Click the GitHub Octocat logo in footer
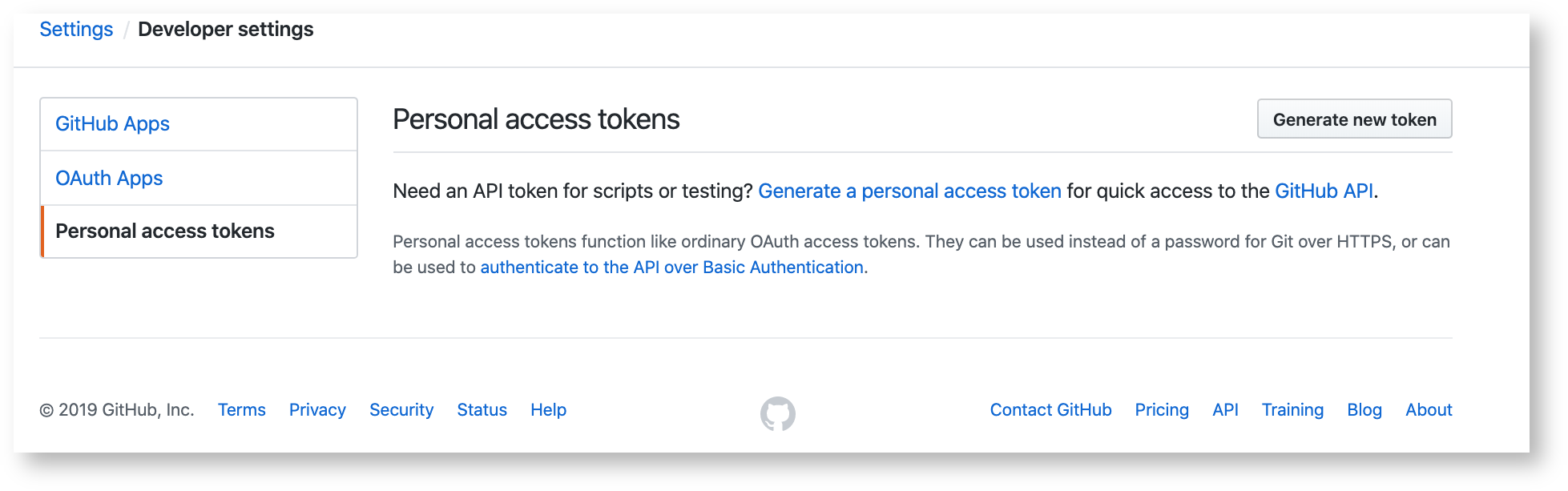 (777, 413)
